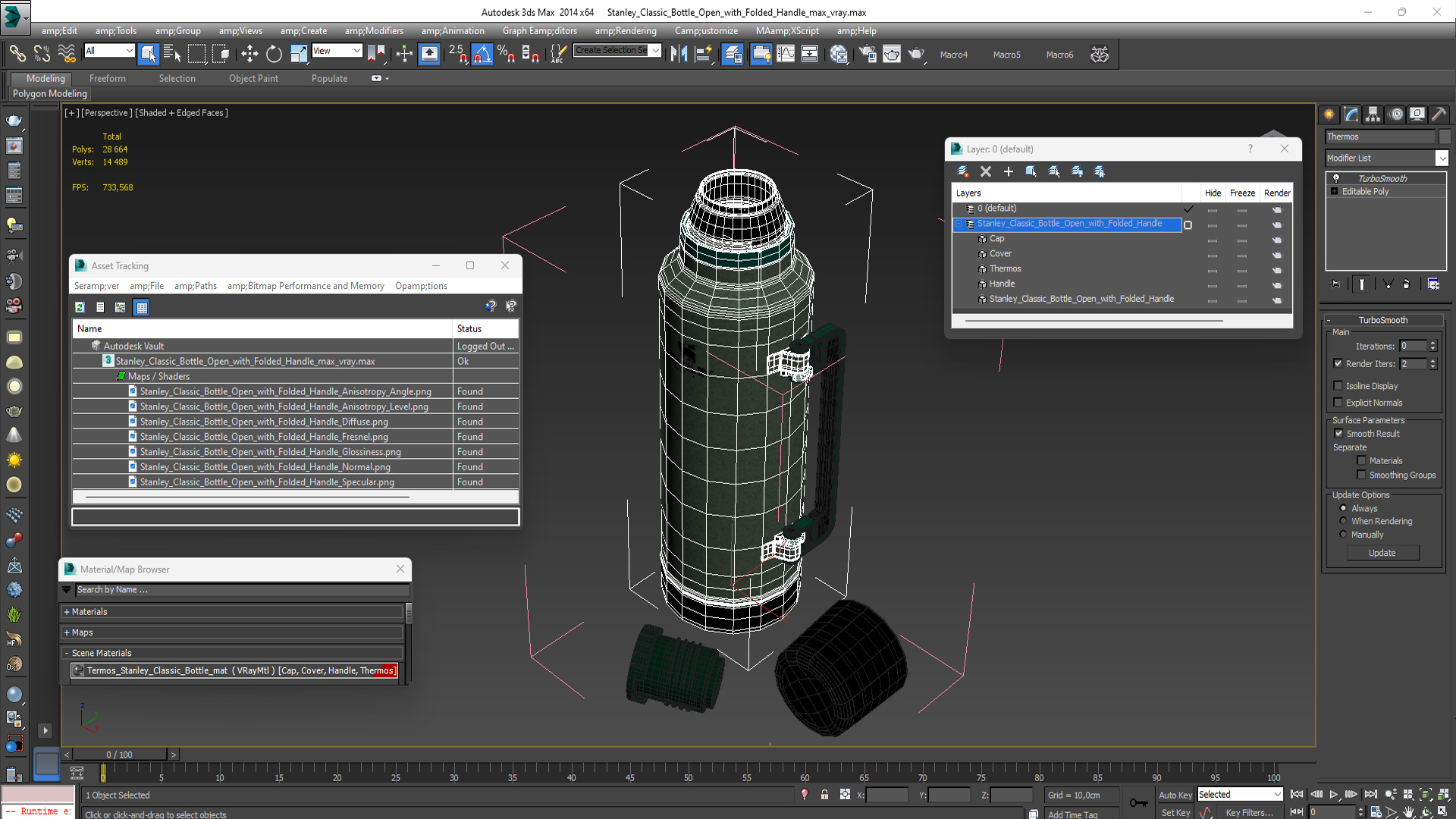Select the Rotate tool in main toolbar
Screen dimensions: 1456x819
point(274,54)
